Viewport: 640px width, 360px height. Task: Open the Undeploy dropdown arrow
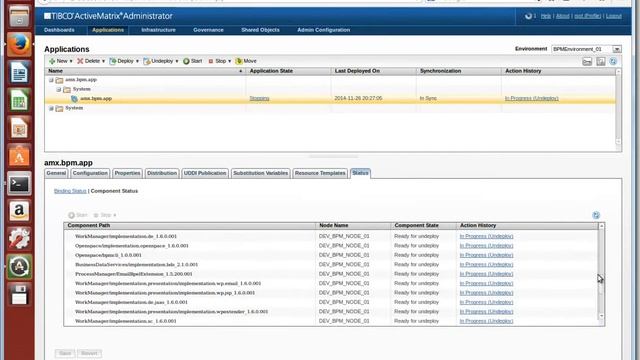[x=177, y=61]
